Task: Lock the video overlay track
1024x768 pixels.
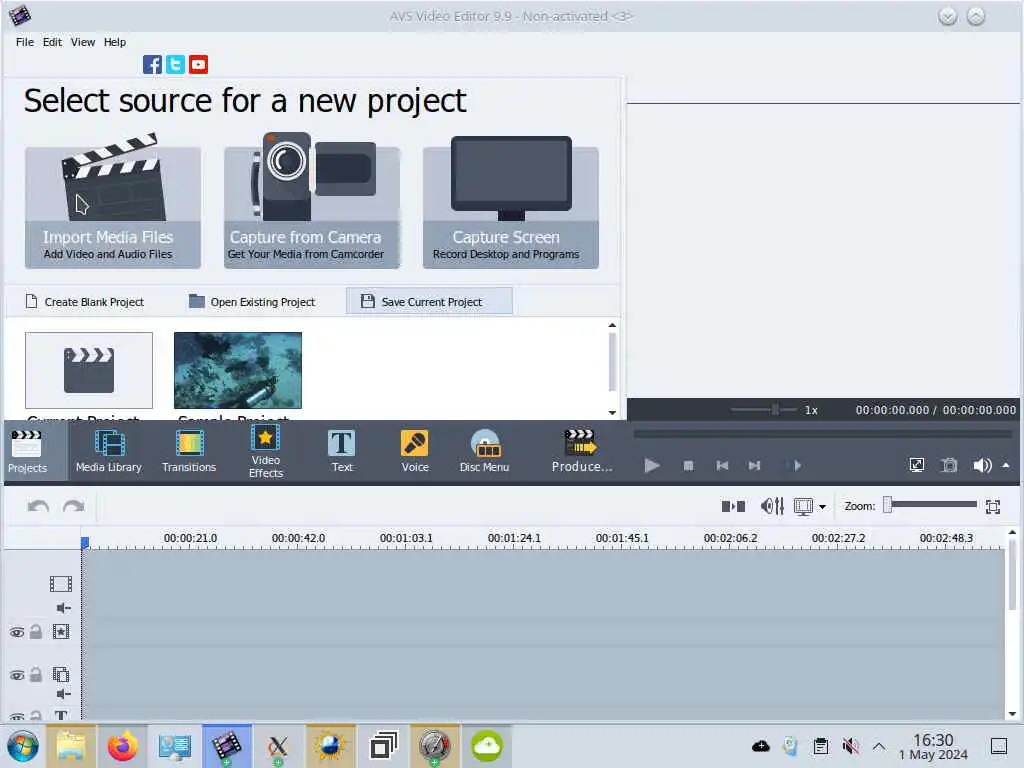Action: (36, 675)
